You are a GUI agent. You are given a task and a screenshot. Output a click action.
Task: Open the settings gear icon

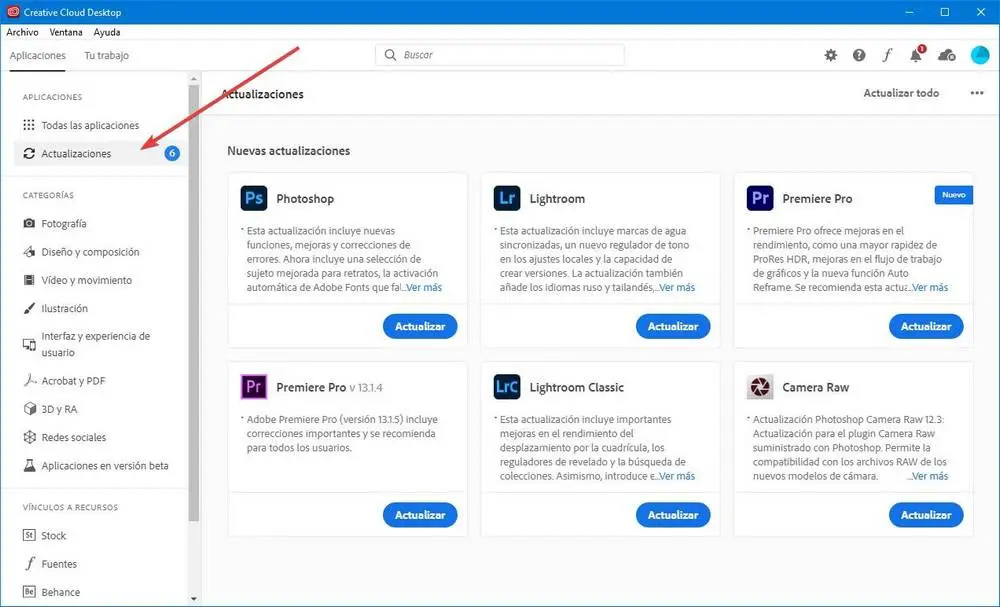830,55
